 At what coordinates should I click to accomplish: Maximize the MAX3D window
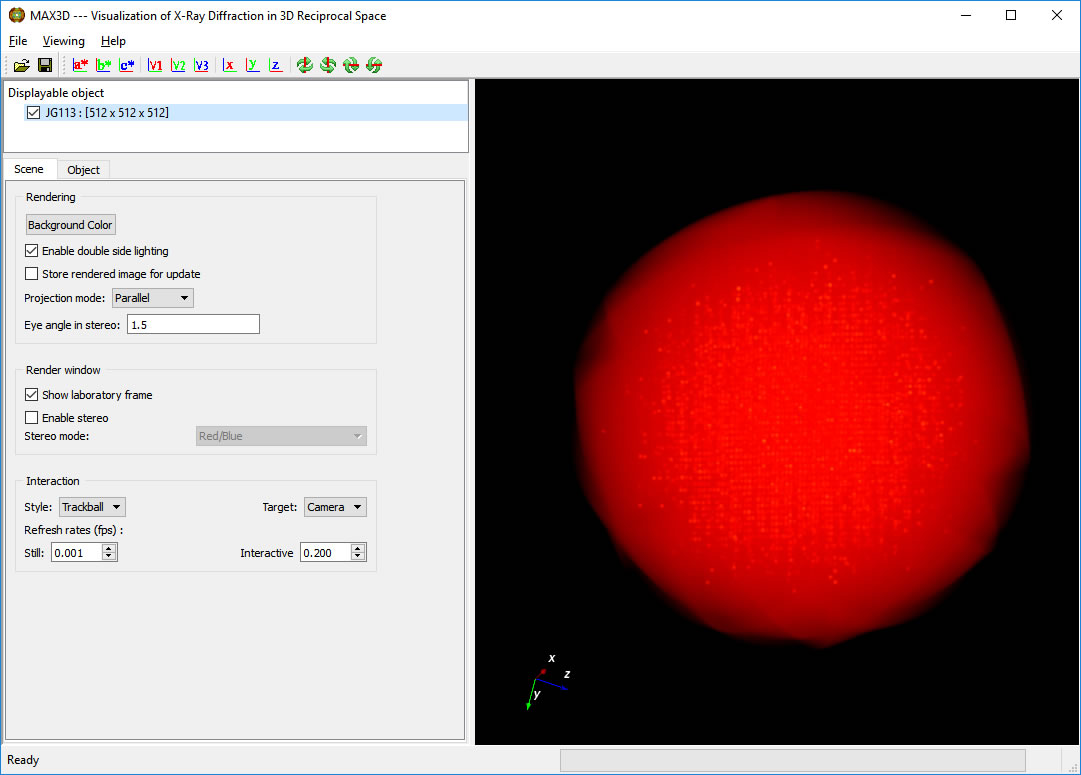[x=1011, y=15]
